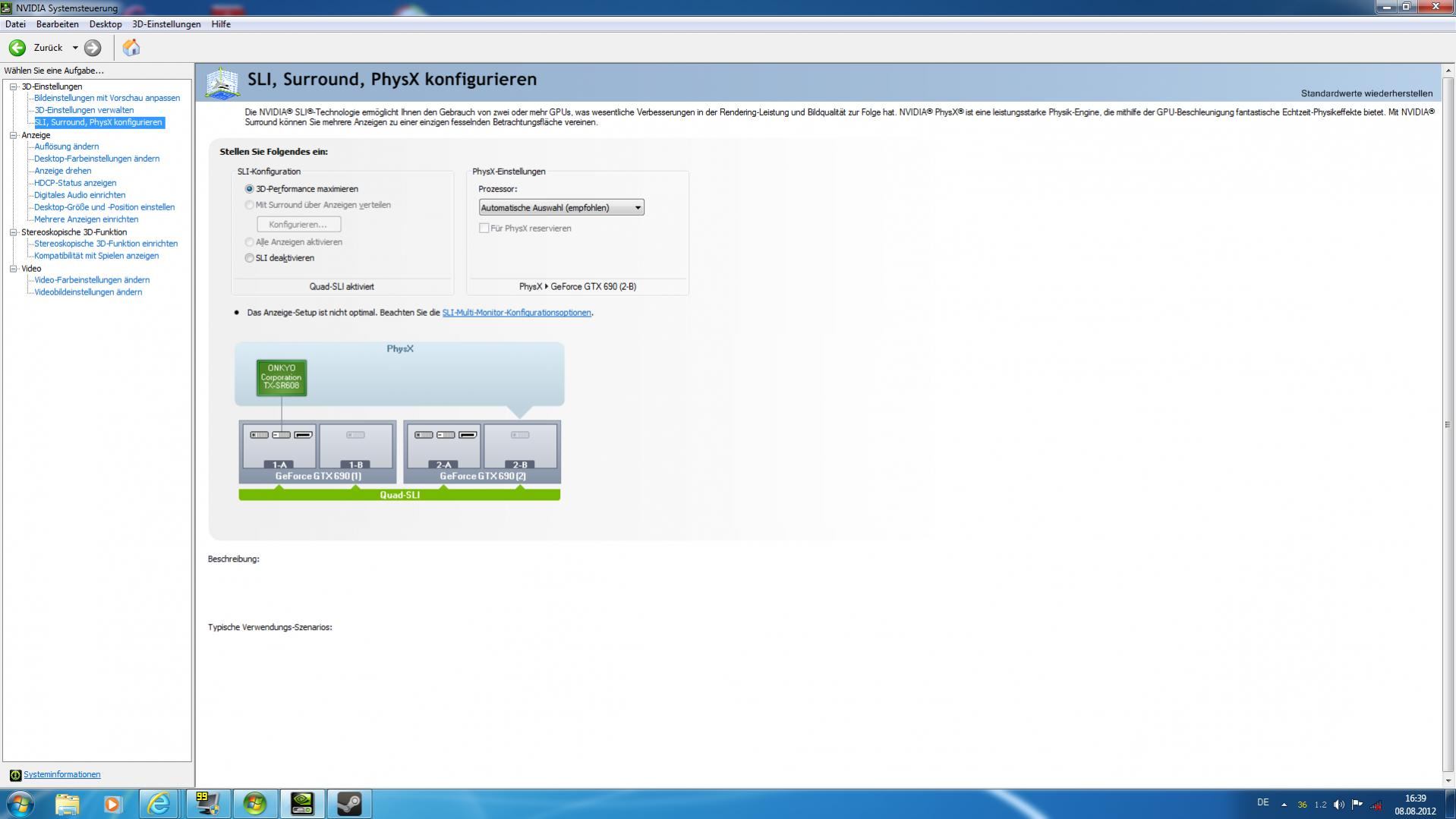
Task: Open Digitales Audio einrichten task
Action: click(80, 195)
